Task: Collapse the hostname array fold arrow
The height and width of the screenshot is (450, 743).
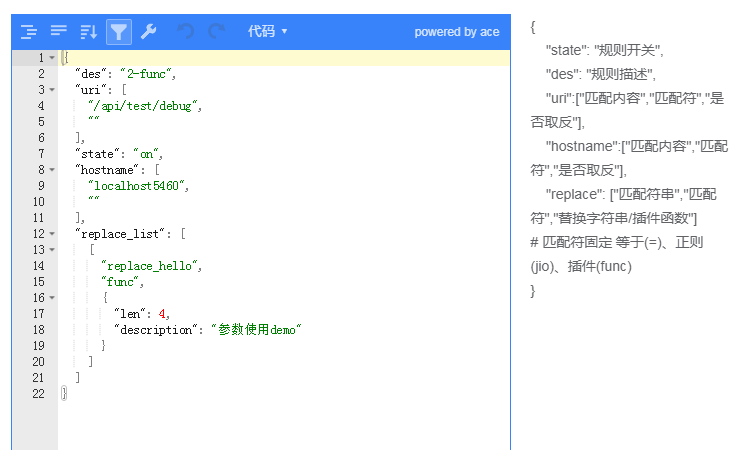Action: (52, 170)
